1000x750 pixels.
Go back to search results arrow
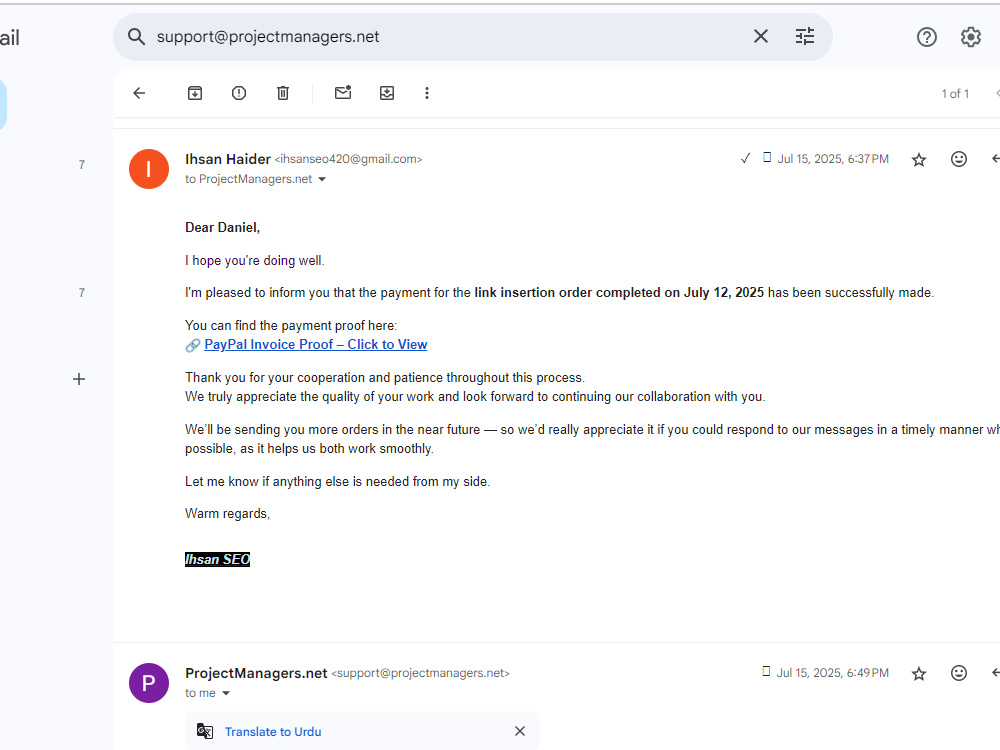pyautogui.click(x=139, y=93)
